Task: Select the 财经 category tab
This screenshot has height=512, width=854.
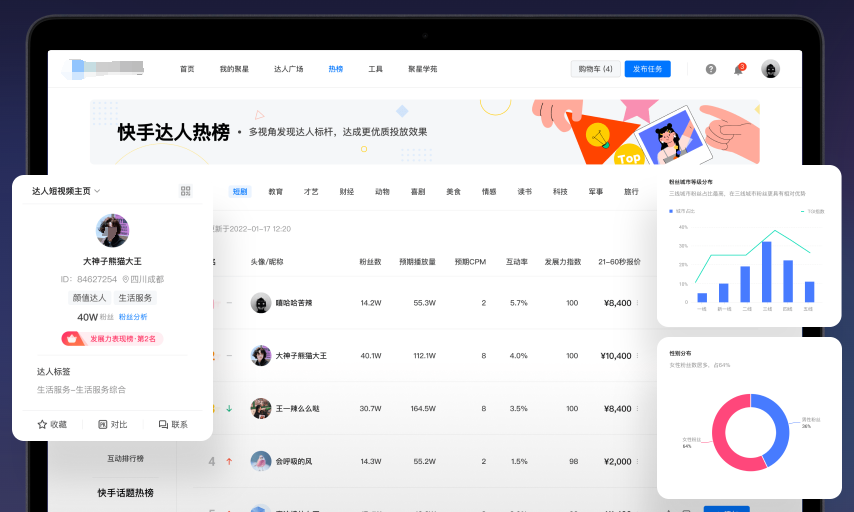Action: [346, 192]
